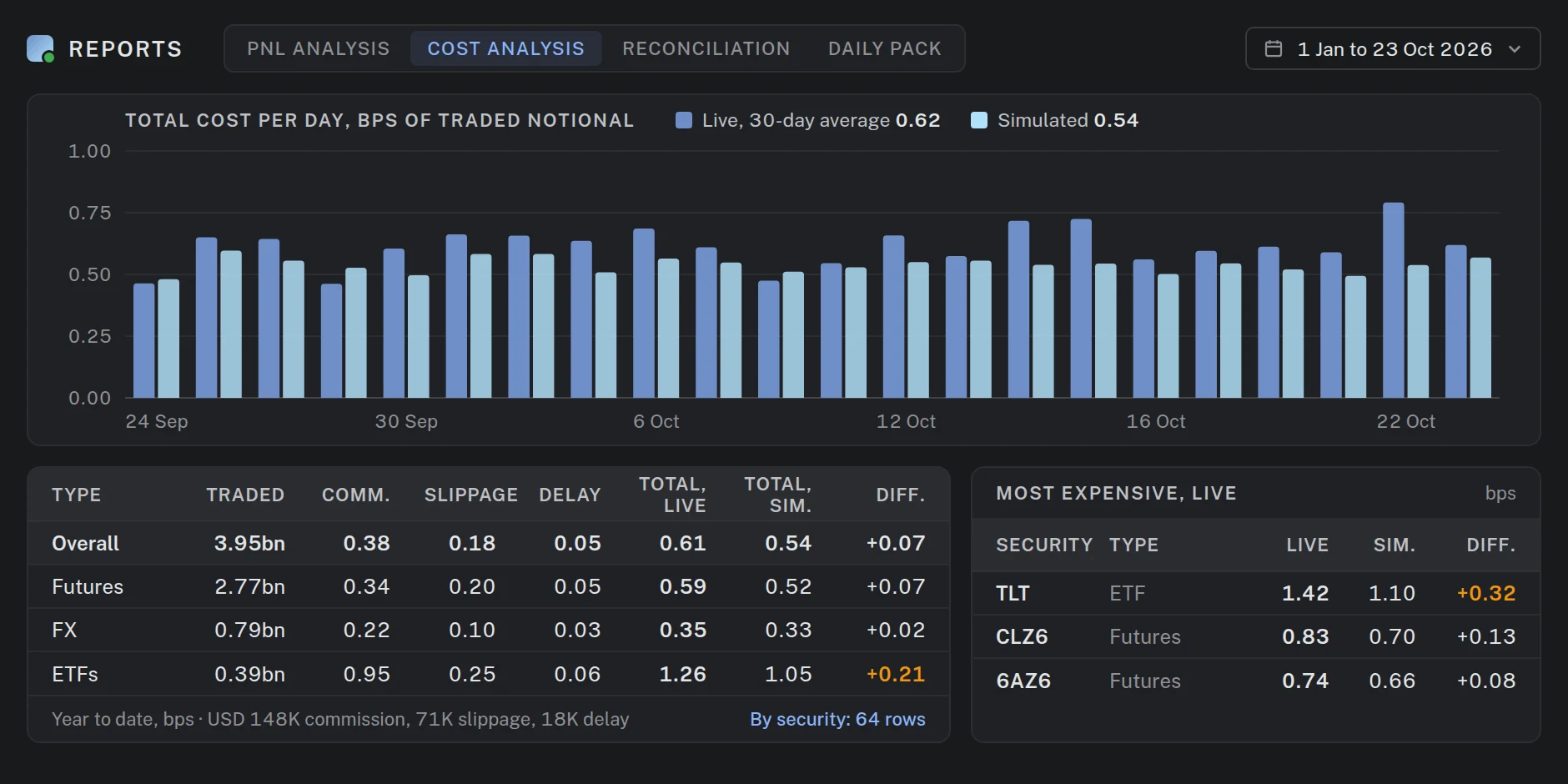
Task: Click the year-to-date commission footnote
Action: click(x=340, y=719)
